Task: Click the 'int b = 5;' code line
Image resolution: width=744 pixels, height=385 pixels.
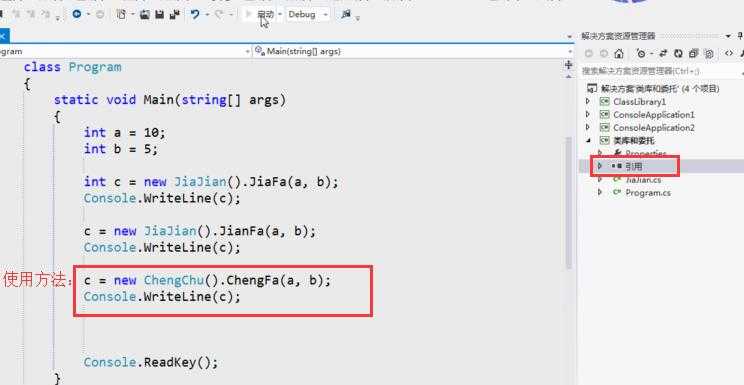Action: [x=121, y=149]
